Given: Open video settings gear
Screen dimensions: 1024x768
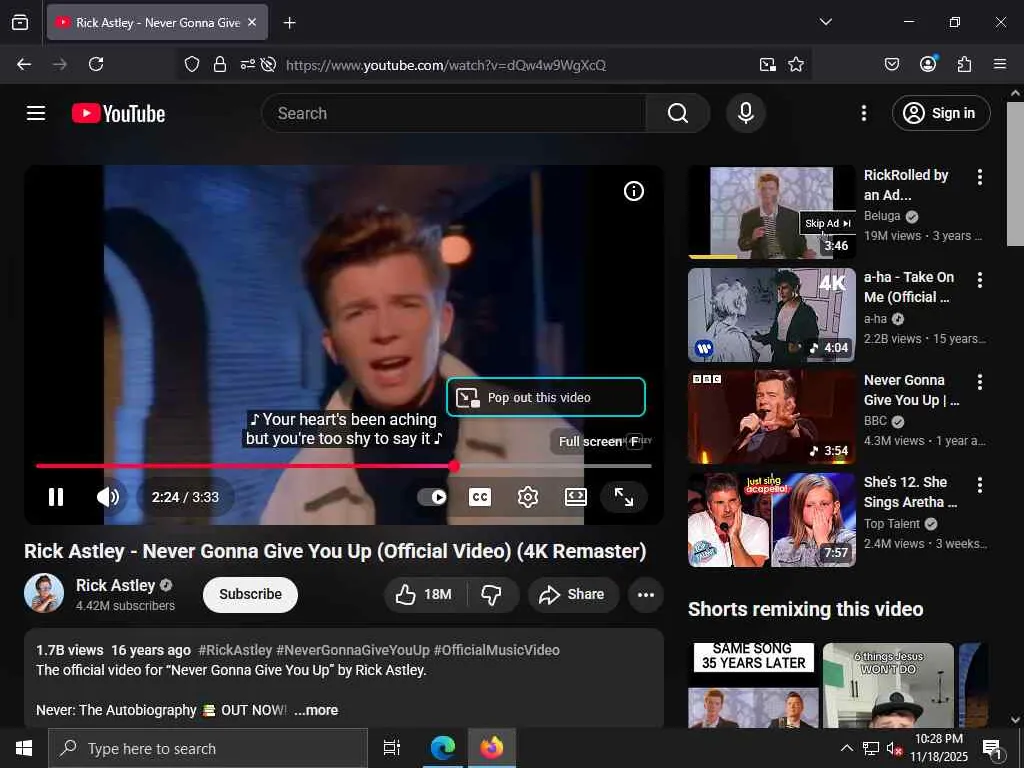Looking at the screenshot, I should point(528,497).
